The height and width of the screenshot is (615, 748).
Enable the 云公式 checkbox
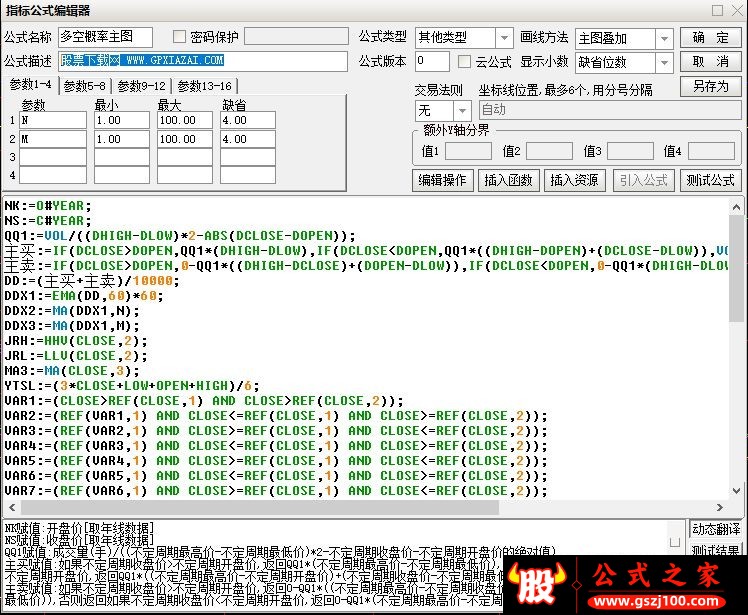(464, 62)
